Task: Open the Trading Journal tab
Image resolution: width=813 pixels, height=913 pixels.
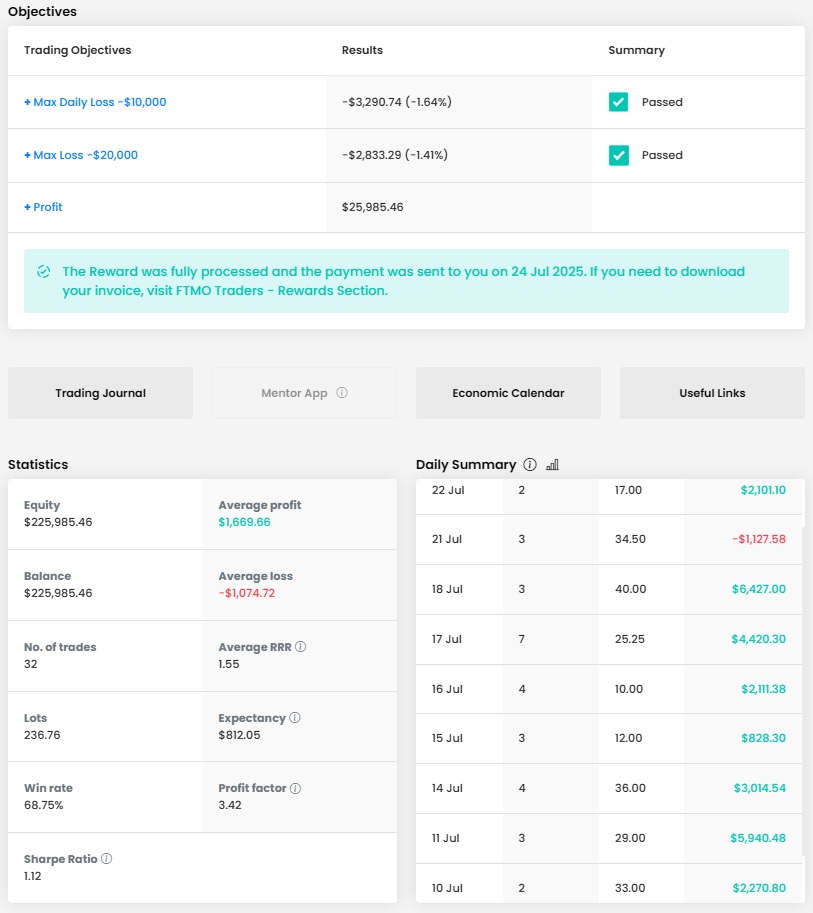Action: (100, 393)
